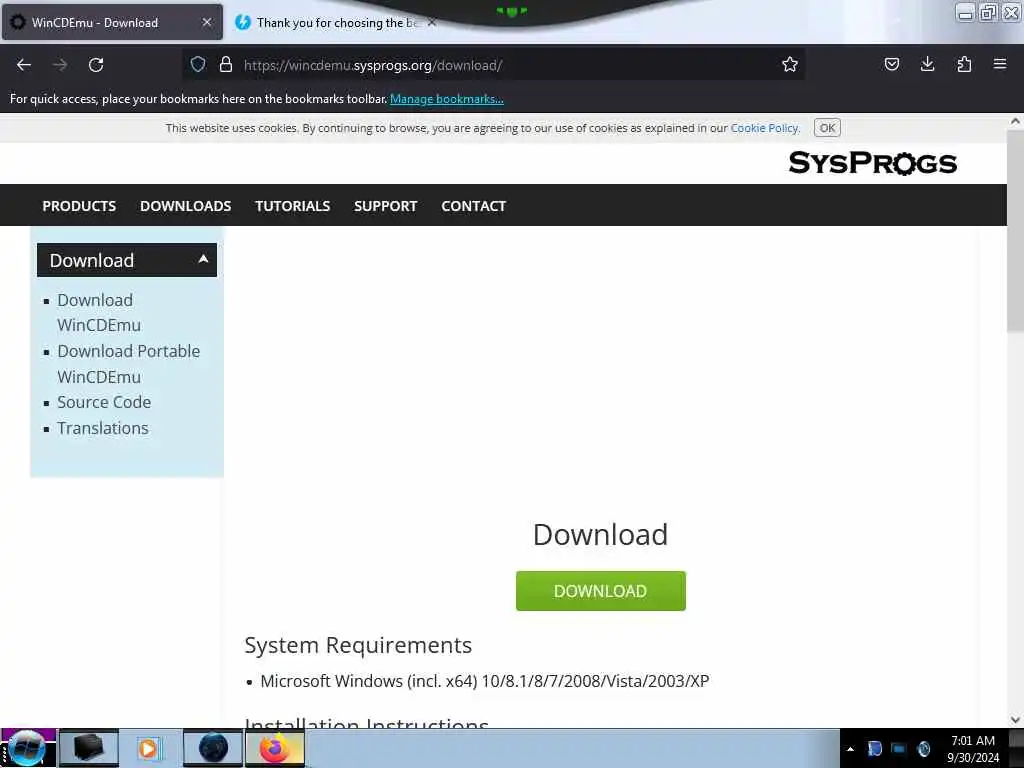Close the WinCDEmu - Download tab
Screen dimensions: 1024x768
[207, 22]
